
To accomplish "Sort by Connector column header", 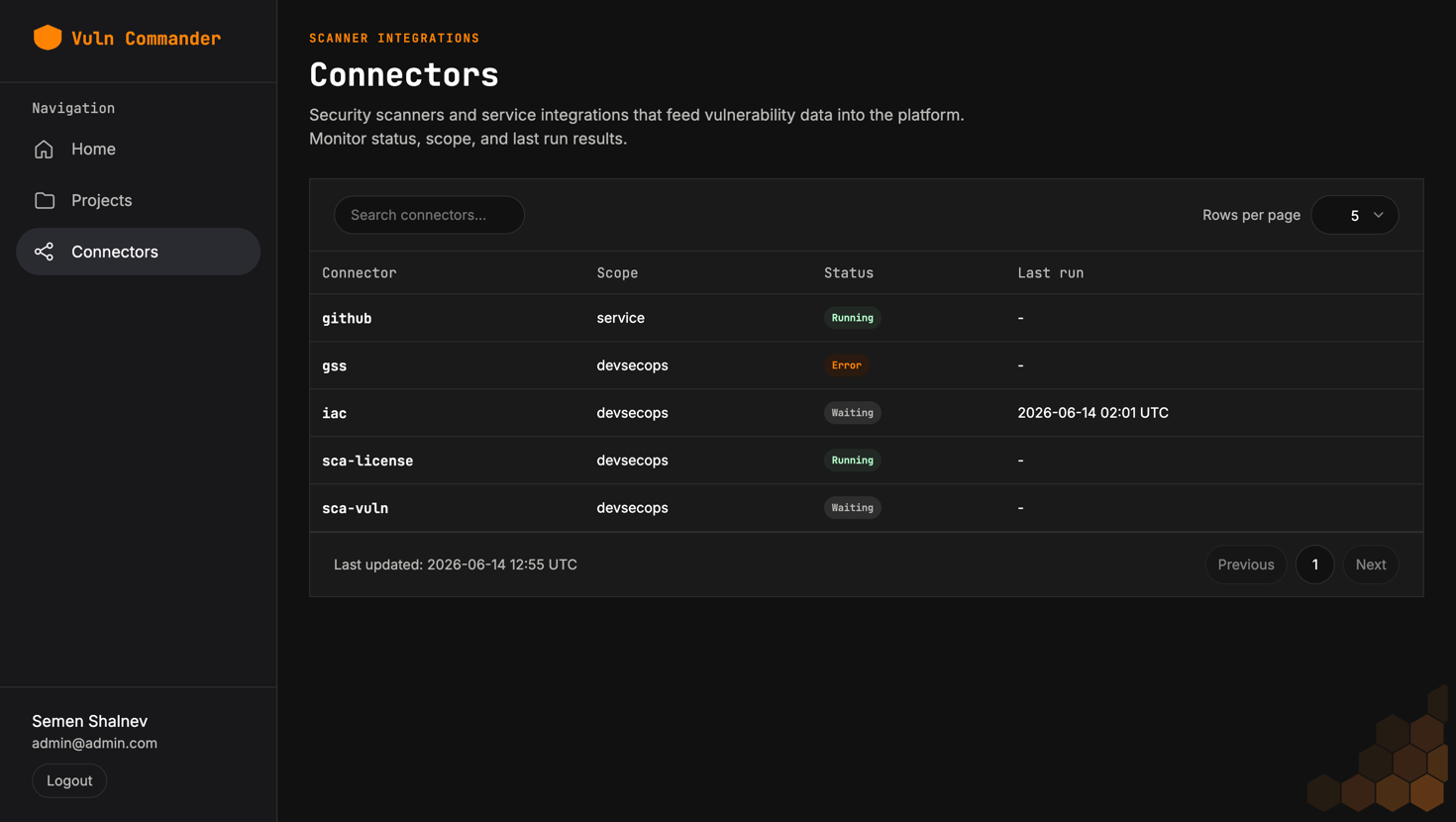I will click(359, 272).
